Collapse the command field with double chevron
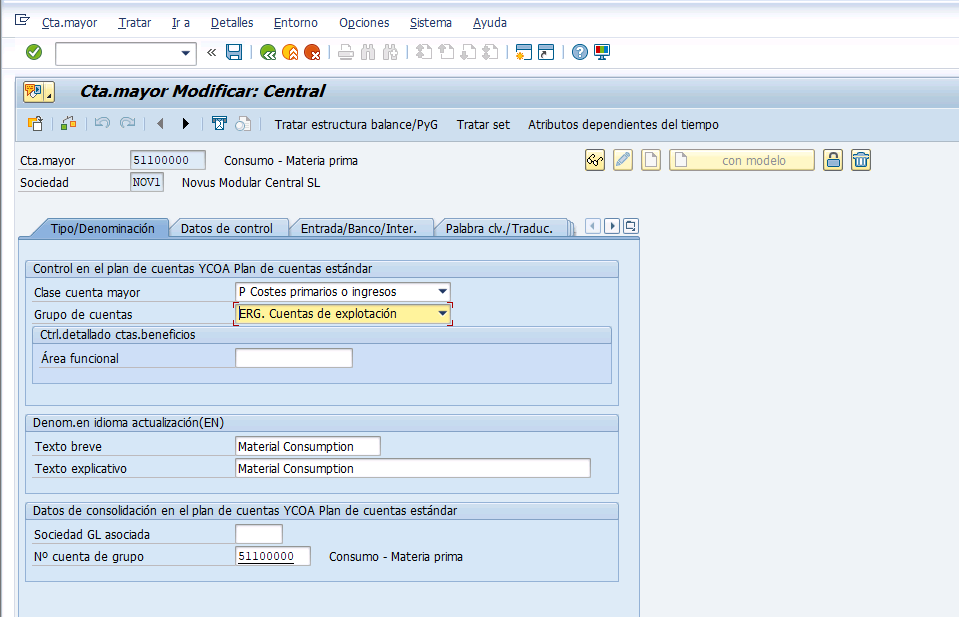 pos(212,53)
